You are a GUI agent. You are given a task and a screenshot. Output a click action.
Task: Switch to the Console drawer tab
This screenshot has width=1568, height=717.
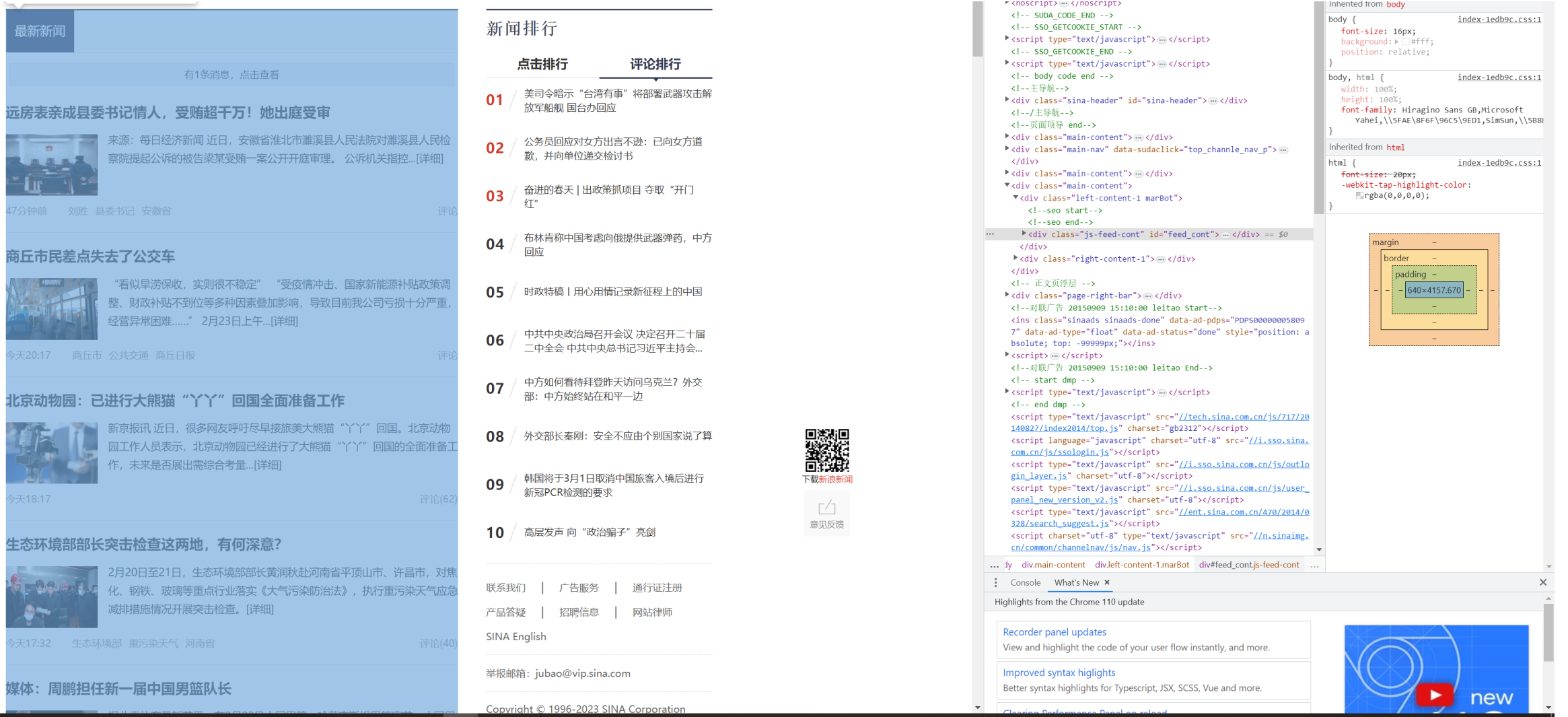coord(1025,583)
